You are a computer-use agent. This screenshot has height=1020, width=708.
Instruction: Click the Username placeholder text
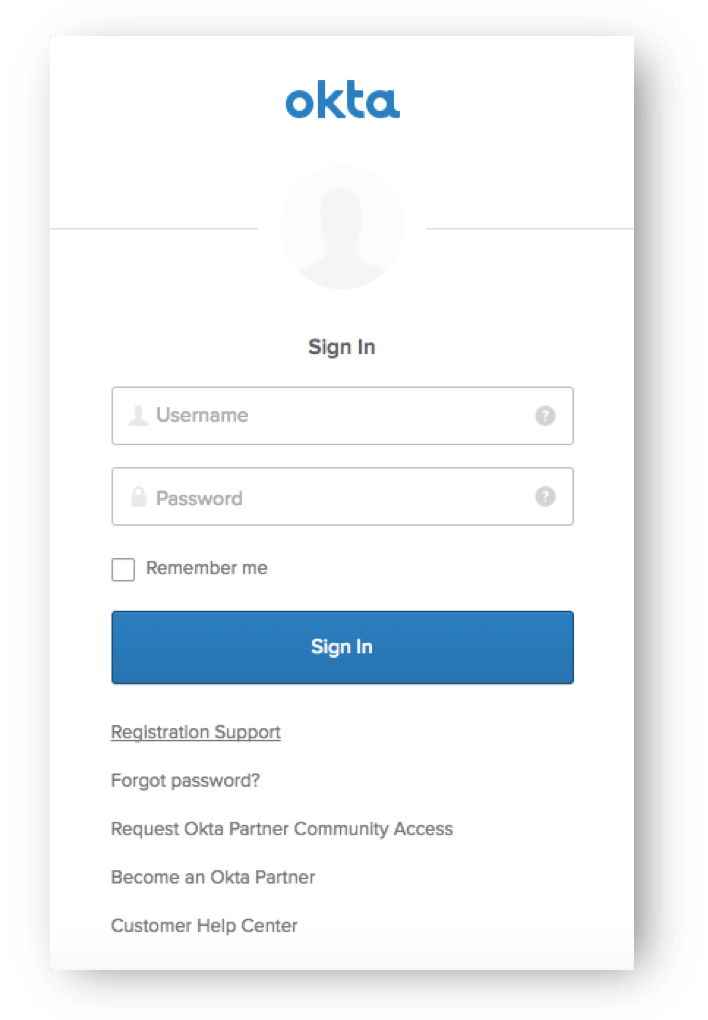coord(202,415)
